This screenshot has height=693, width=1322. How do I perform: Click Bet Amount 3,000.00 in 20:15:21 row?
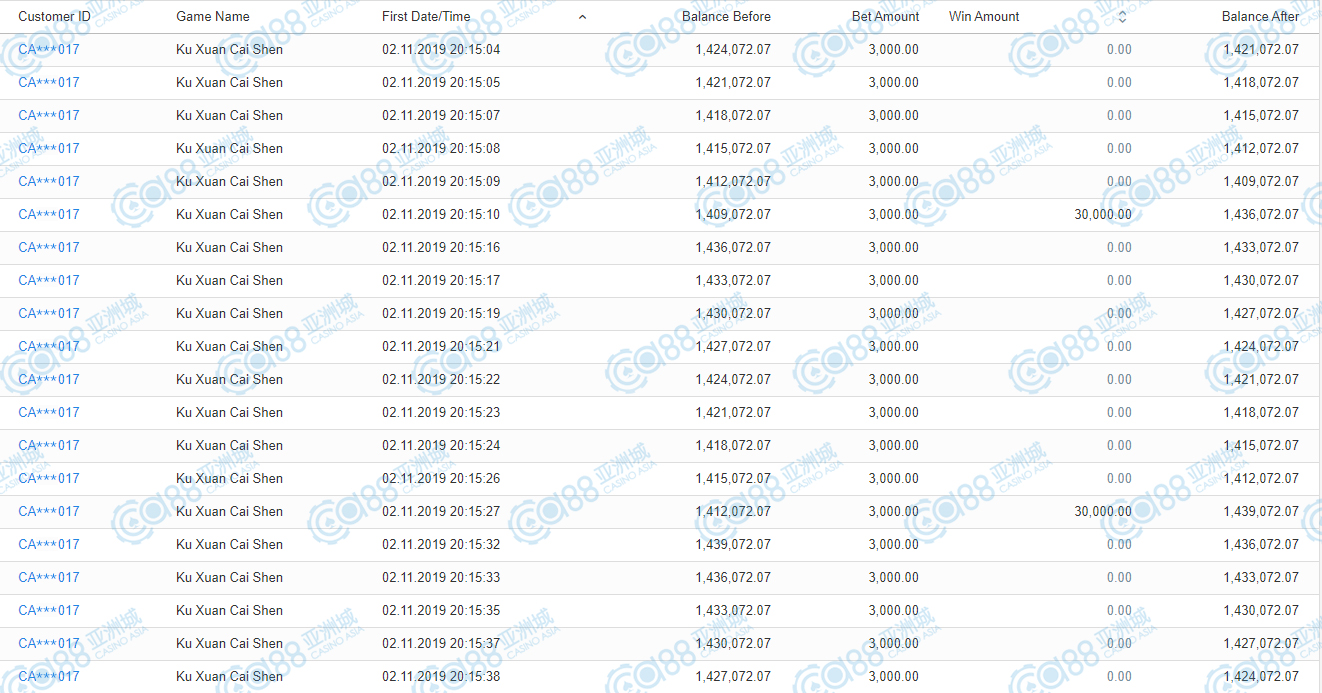[x=894, y=346]
